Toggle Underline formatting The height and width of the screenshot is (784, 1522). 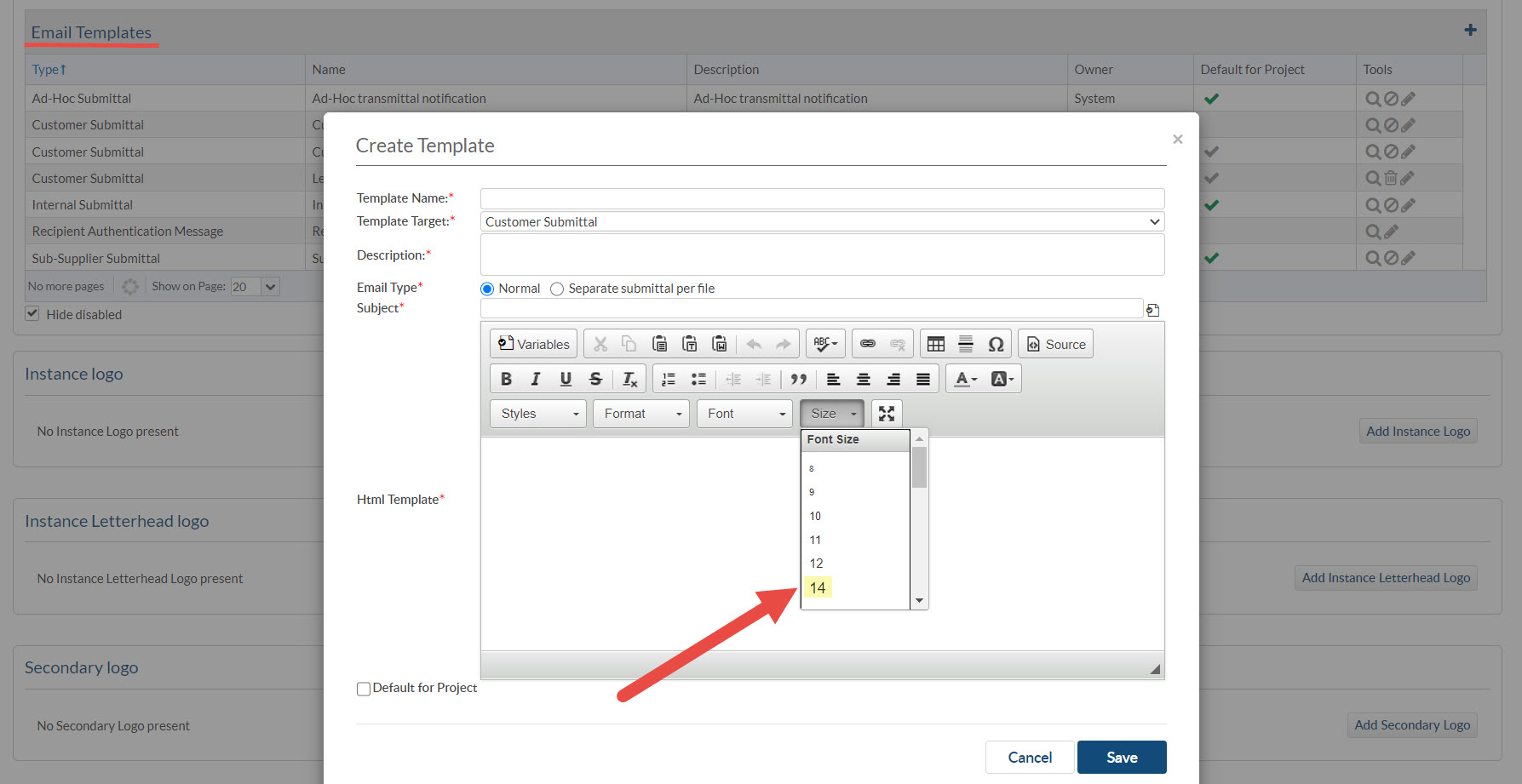[x=566, y=379]
